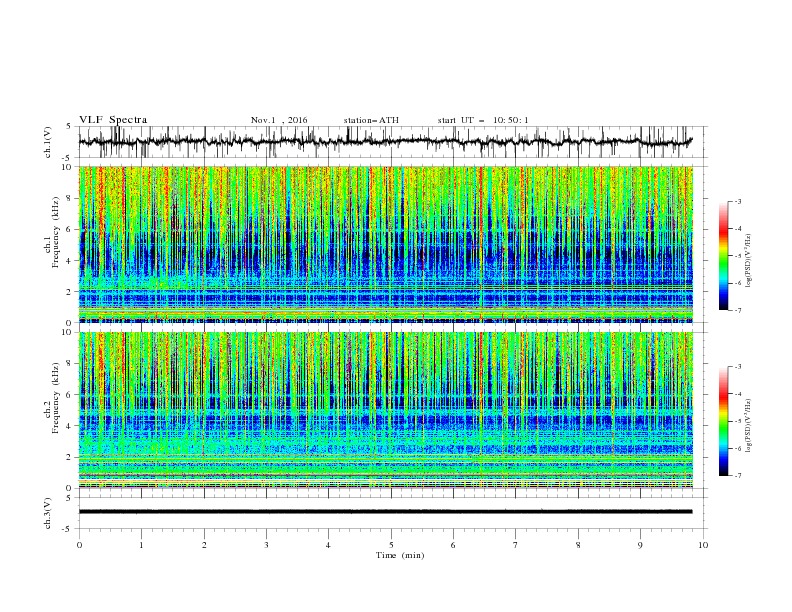792x612 pixels.
Task: Click the "-3" label on ch.1 colorbar
Action: (x=738, y=202)
